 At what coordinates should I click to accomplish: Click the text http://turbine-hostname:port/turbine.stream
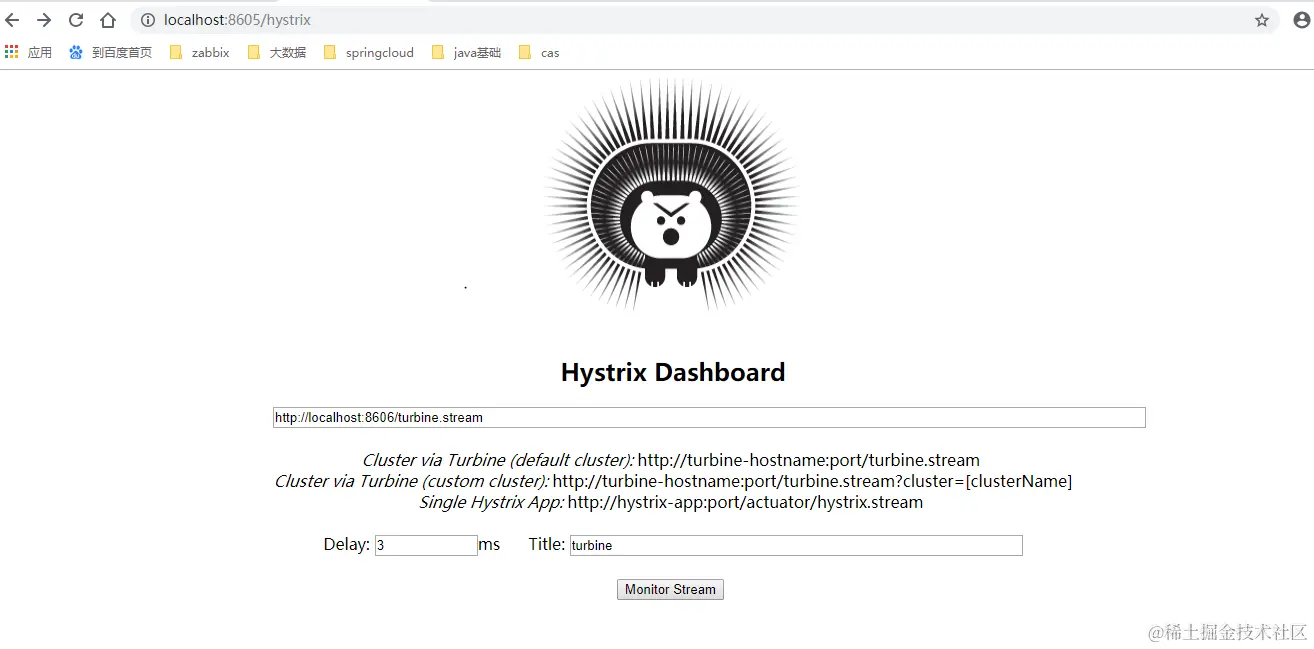[x=809, y=461]
